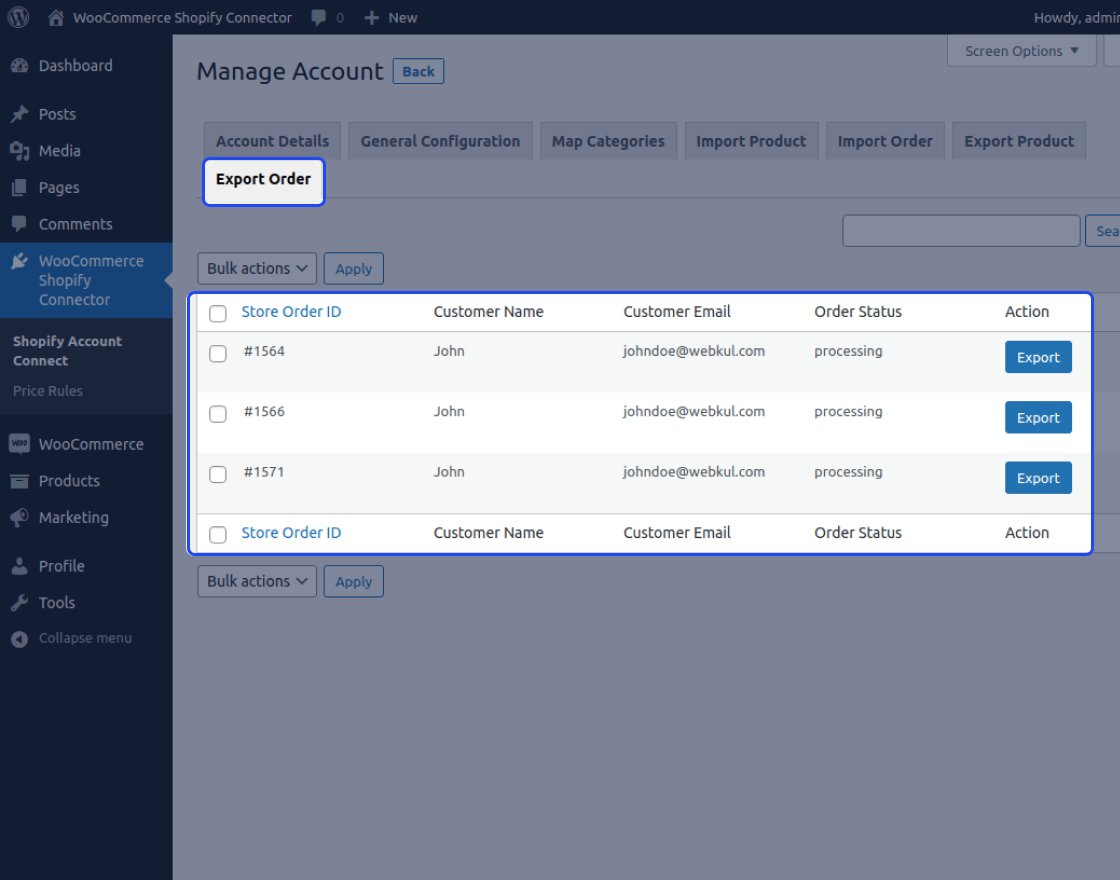Open the Import Product tab
This screenshot has width=1120, height=880.
coord(751,141)
